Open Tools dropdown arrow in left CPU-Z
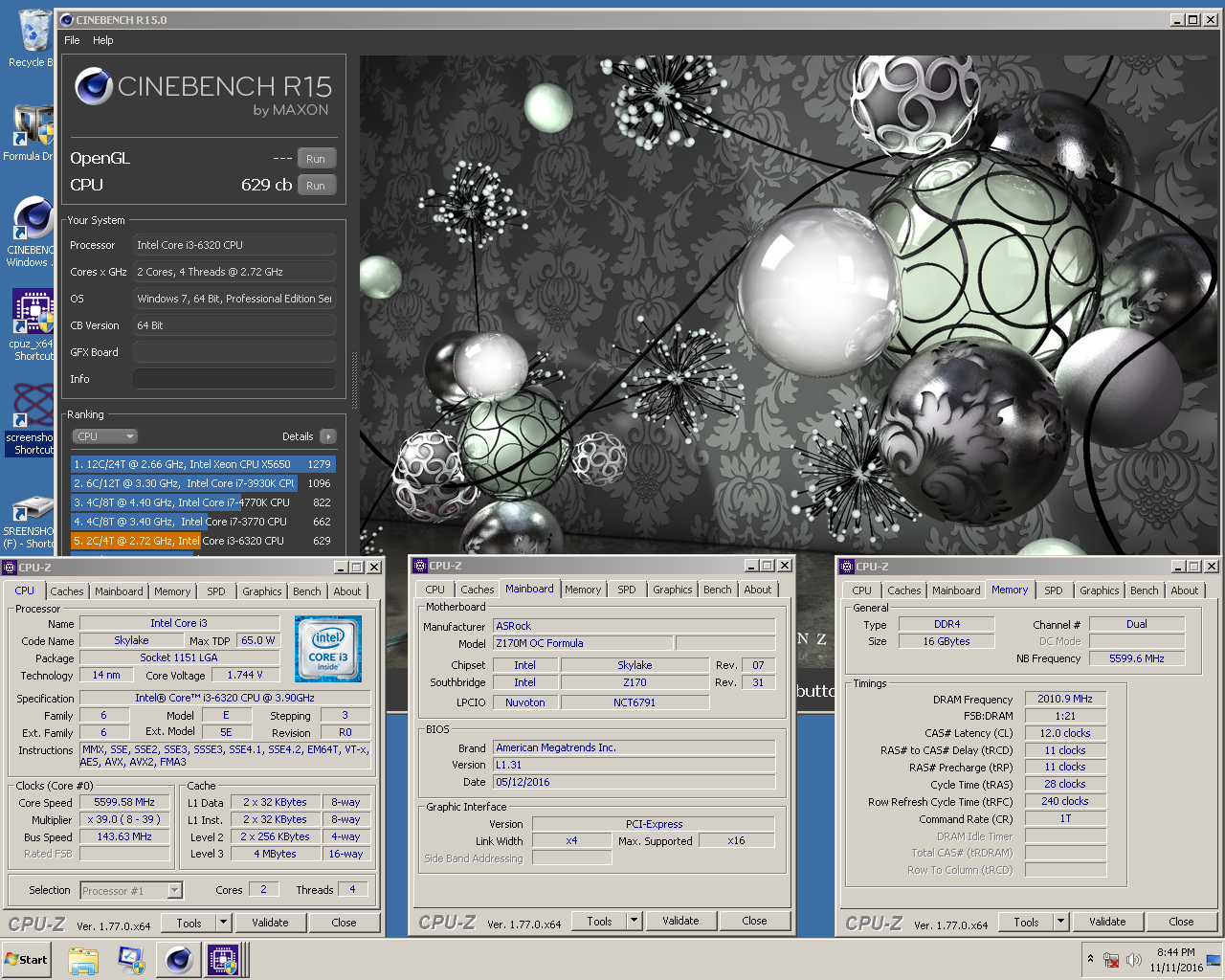 click(x=223, y=923)
